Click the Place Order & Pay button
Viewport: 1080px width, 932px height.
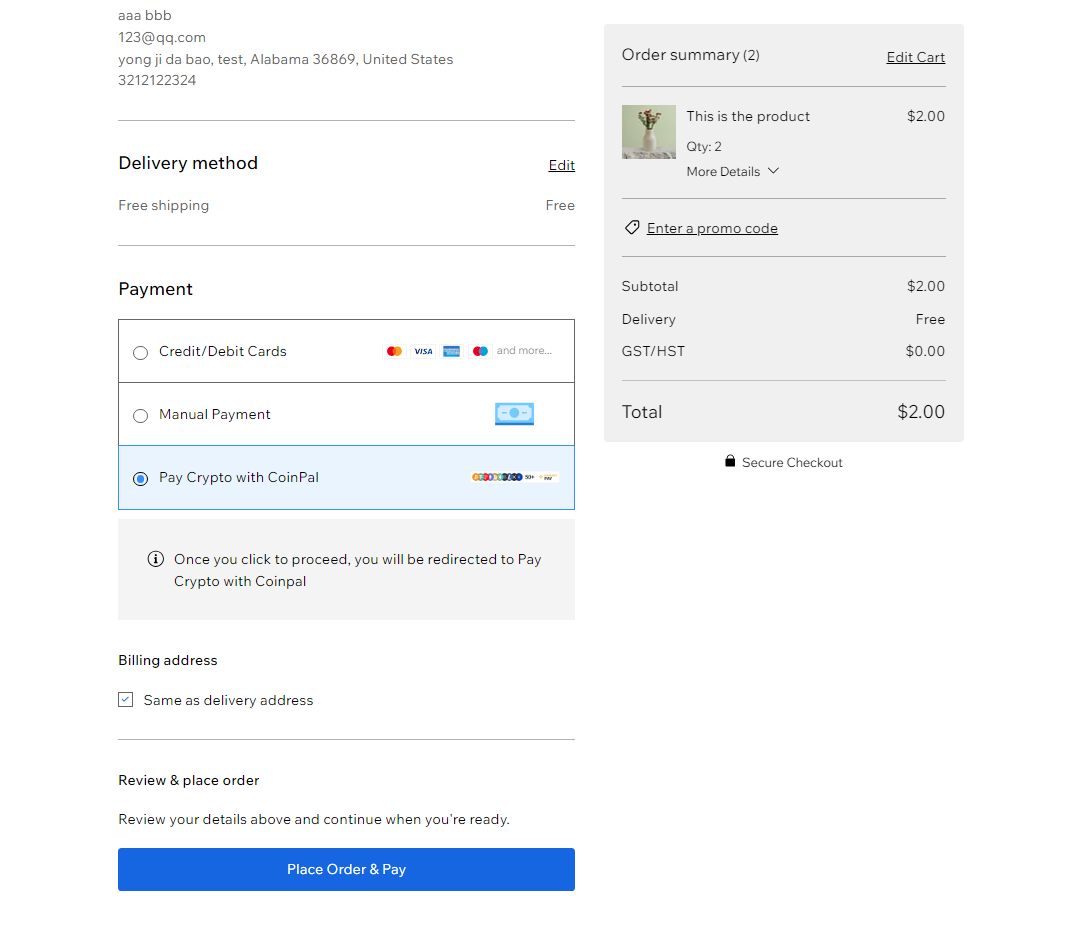pyautogui.click(x=346, y=869)
